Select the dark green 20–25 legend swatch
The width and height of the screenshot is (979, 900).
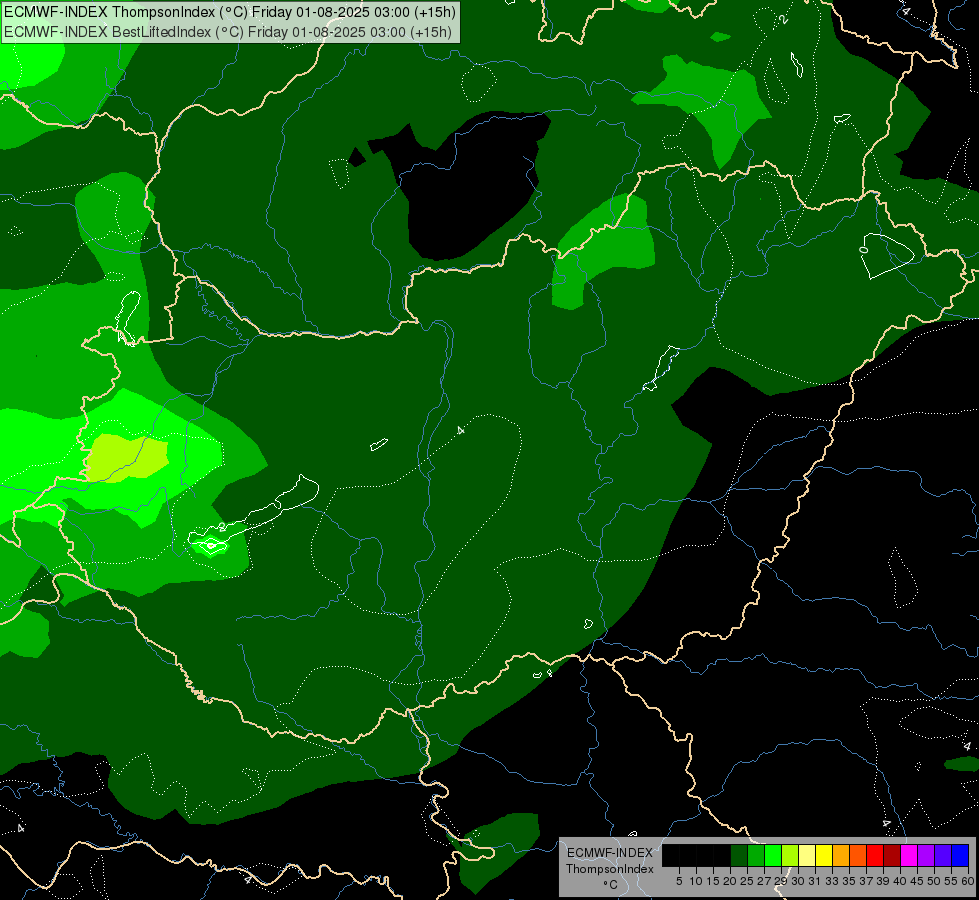click(x=739, y=855)
